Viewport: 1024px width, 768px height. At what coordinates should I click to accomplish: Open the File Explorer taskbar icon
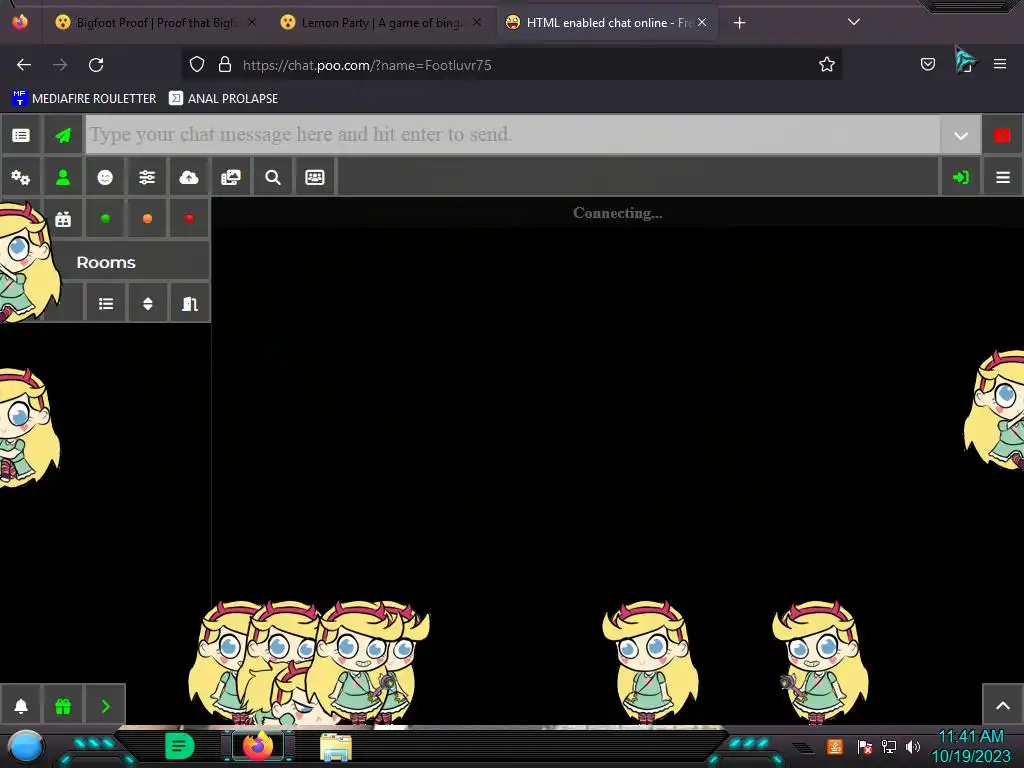[x=336, y=747]
